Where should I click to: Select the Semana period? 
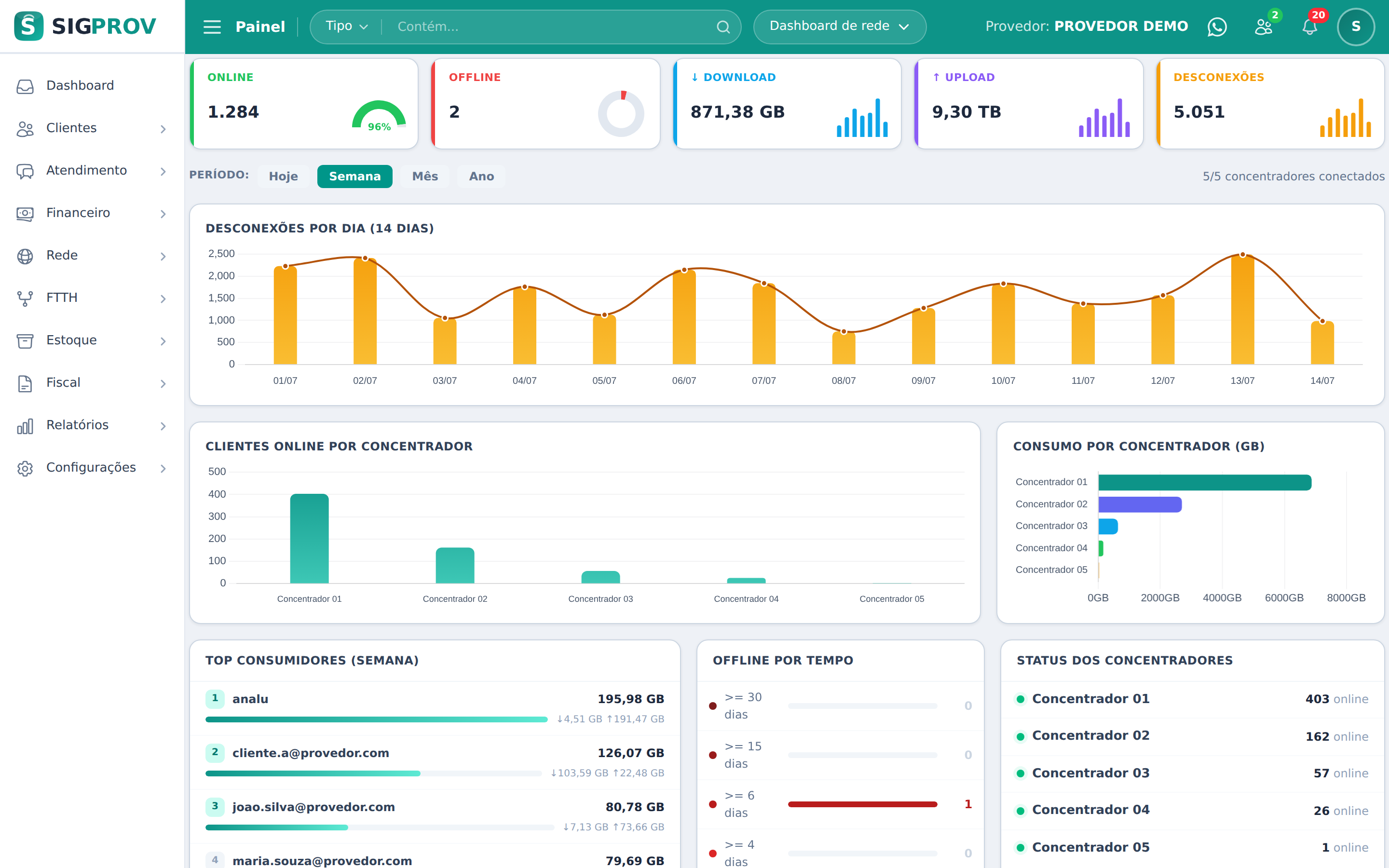(x=354, y=176)
